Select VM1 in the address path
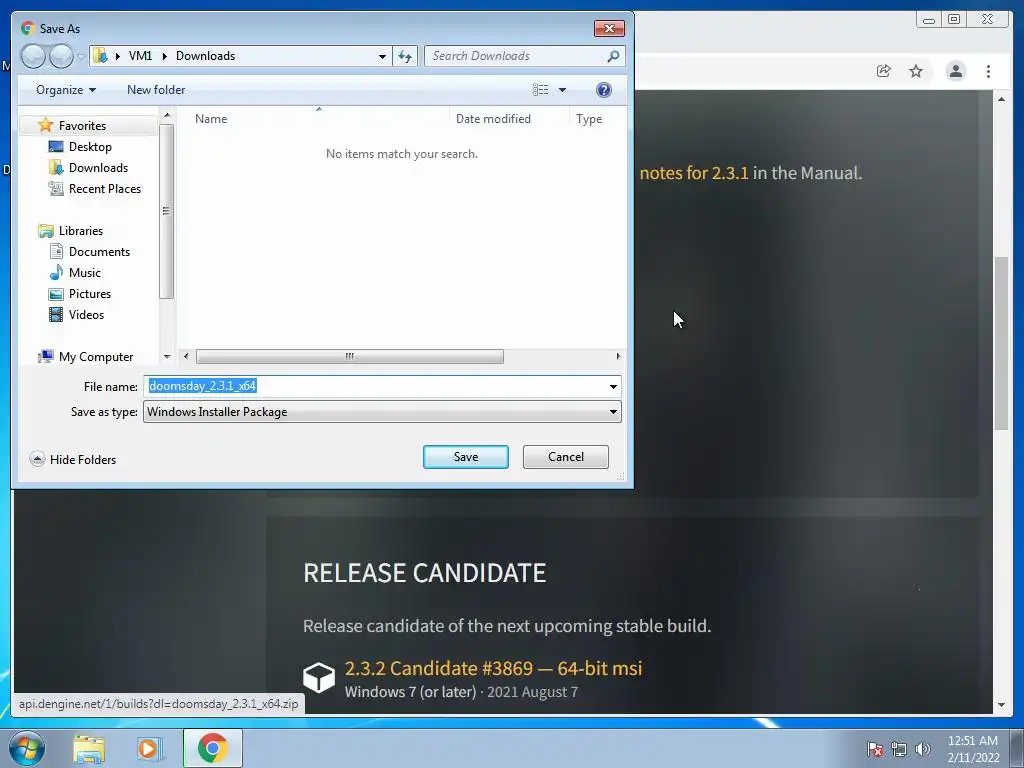Viewport: 1024px width, 768px height. tap(140, 56)
